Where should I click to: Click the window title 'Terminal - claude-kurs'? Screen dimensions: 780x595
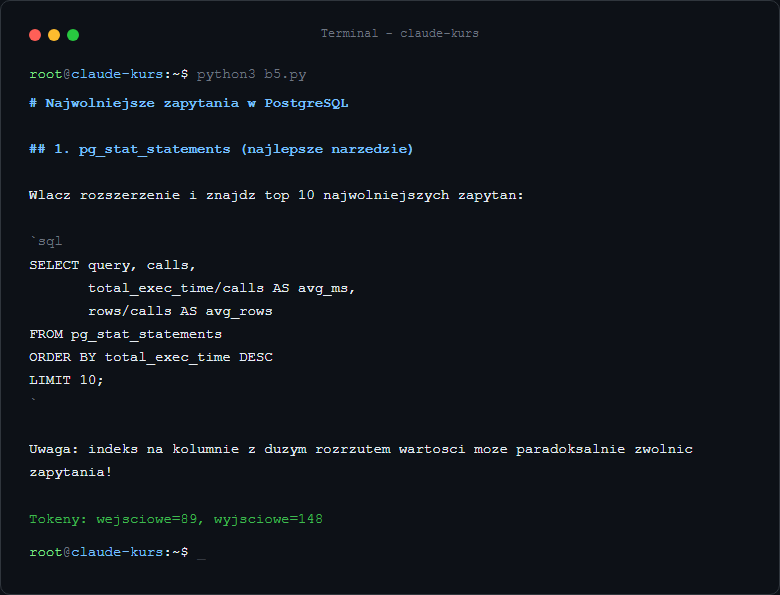[x=399, y=33]
